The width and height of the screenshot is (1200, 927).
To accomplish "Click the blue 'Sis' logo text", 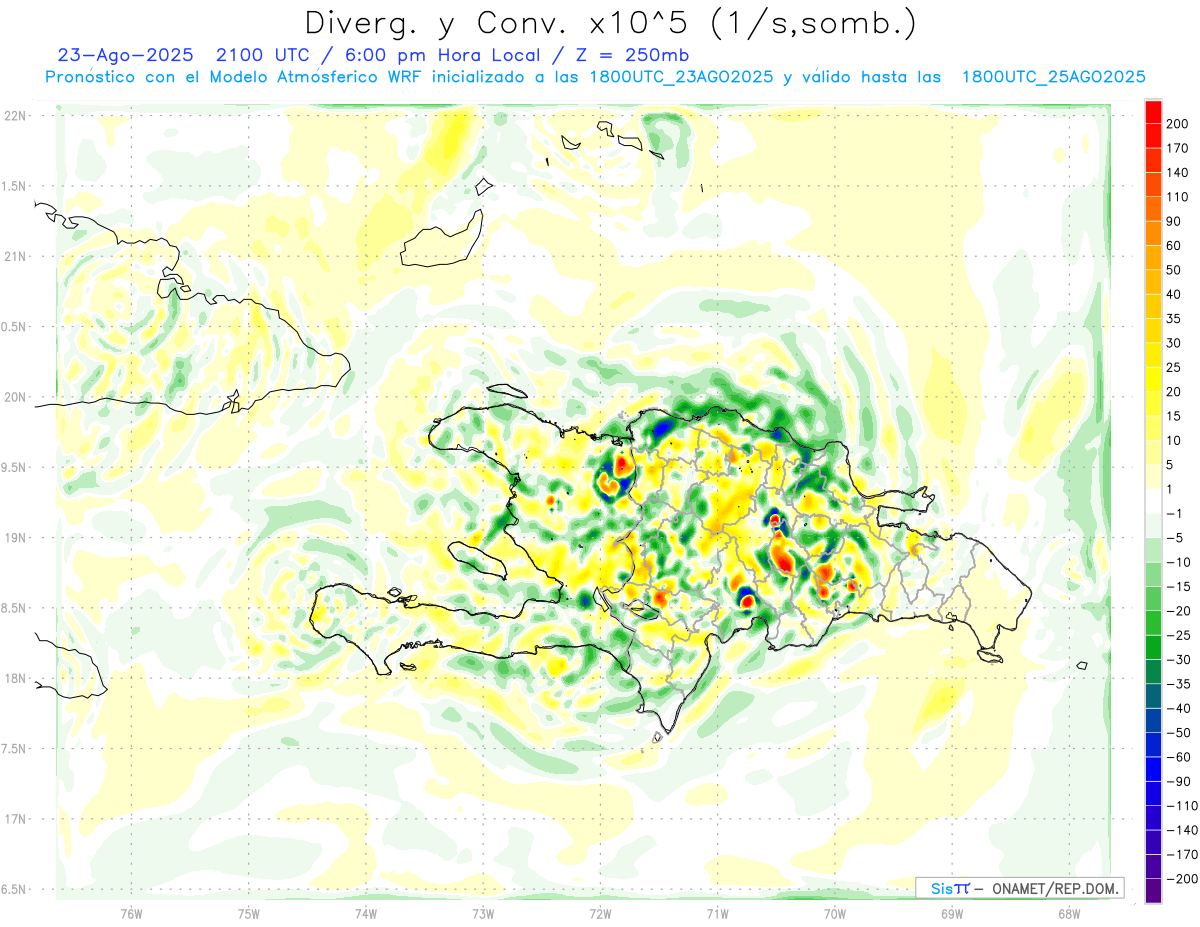I will [x=941, y=888].
